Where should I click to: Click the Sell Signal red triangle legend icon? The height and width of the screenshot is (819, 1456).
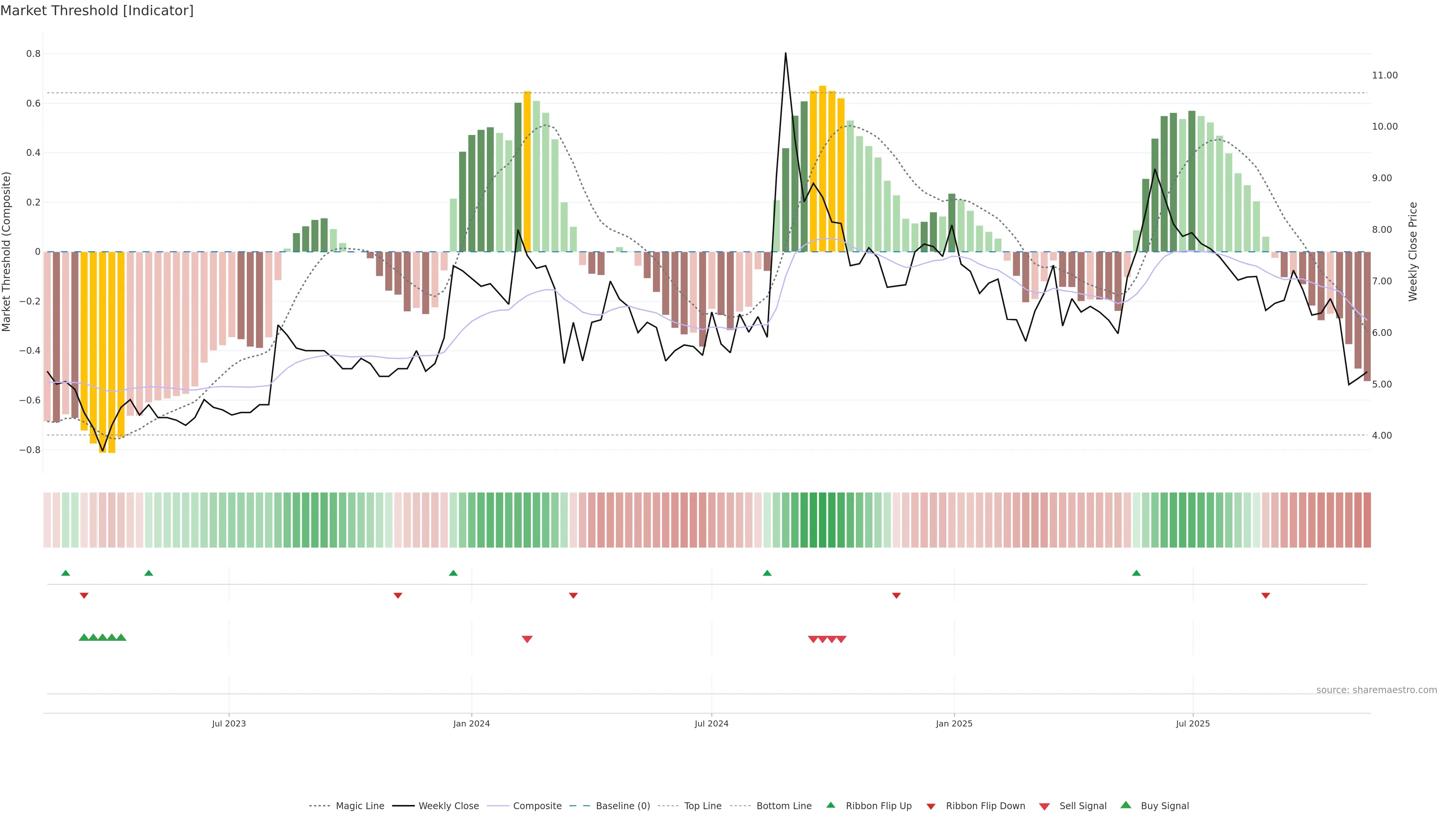tap(1044, 806)
